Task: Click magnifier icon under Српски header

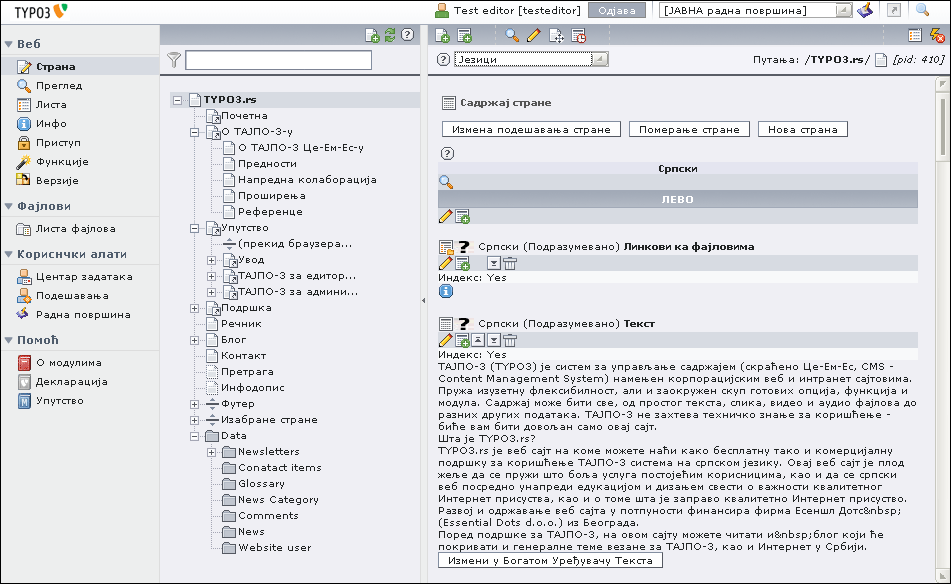Action: [446, 182]
